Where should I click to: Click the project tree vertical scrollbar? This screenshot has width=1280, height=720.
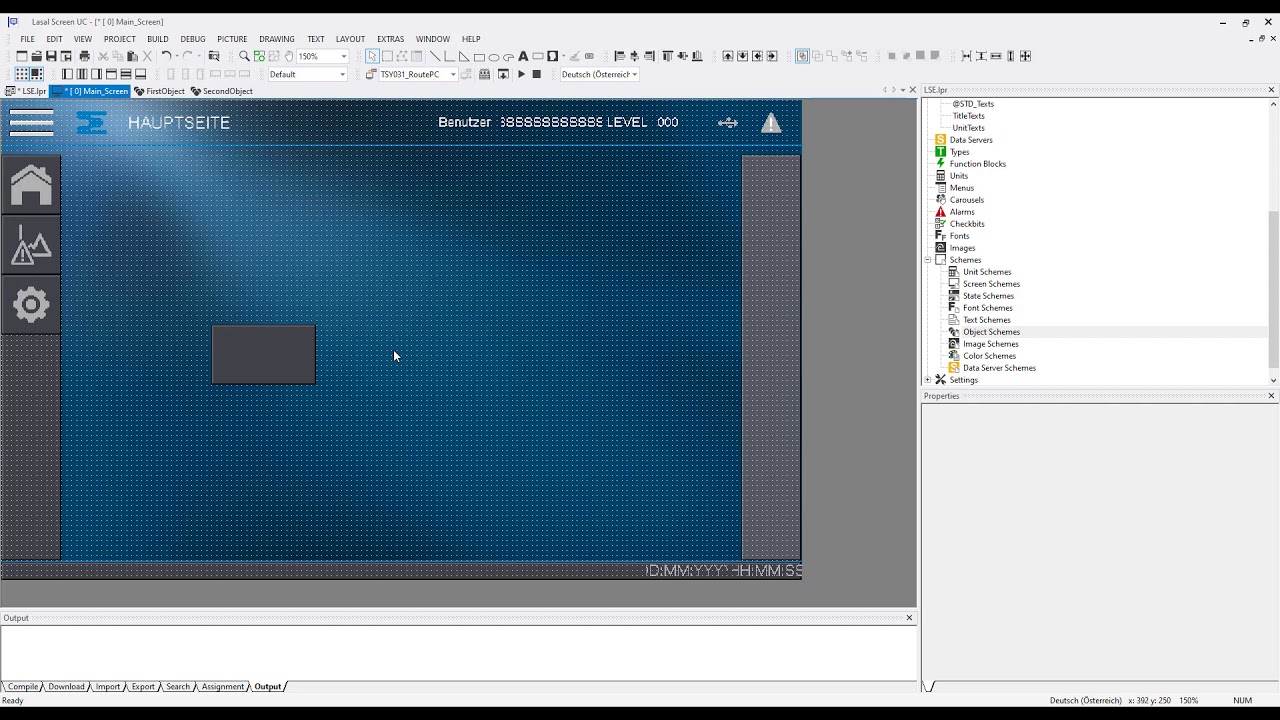[1273, 290]
